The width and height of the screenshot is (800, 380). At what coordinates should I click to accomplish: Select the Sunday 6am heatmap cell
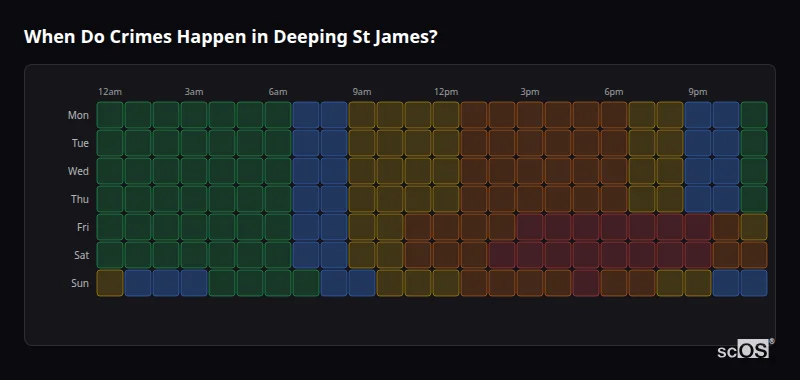coord(278,283)
